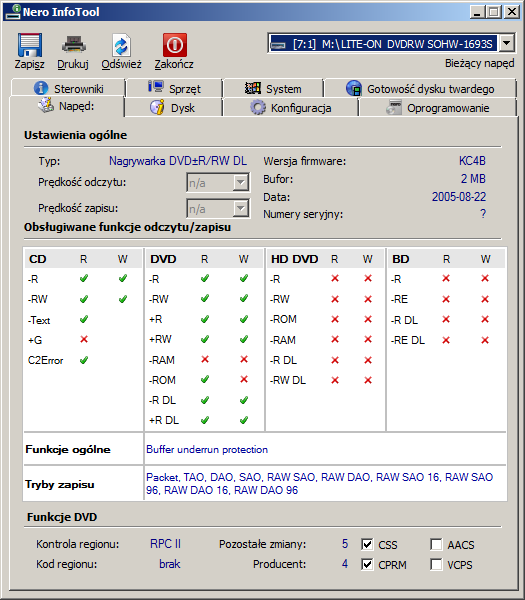This screenshot has width=525, height=600.
Task: Switch to the Sterowniki tab
Action: click(x=68, y=88)
